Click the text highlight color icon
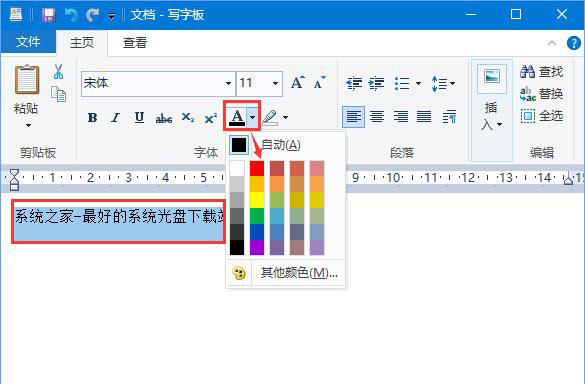The width and height of the screenshot is (585, 384). [x=270, y=117]
